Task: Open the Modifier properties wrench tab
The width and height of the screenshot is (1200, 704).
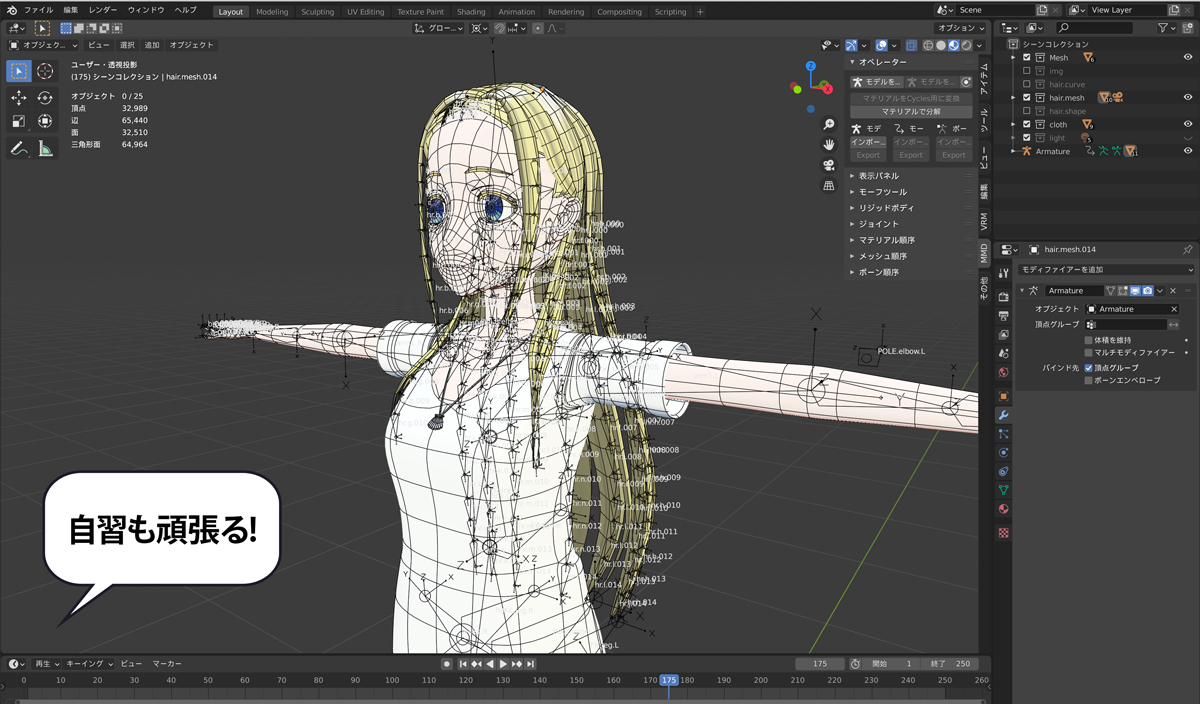Action: pyautogui.click(x=1003, y=415)
